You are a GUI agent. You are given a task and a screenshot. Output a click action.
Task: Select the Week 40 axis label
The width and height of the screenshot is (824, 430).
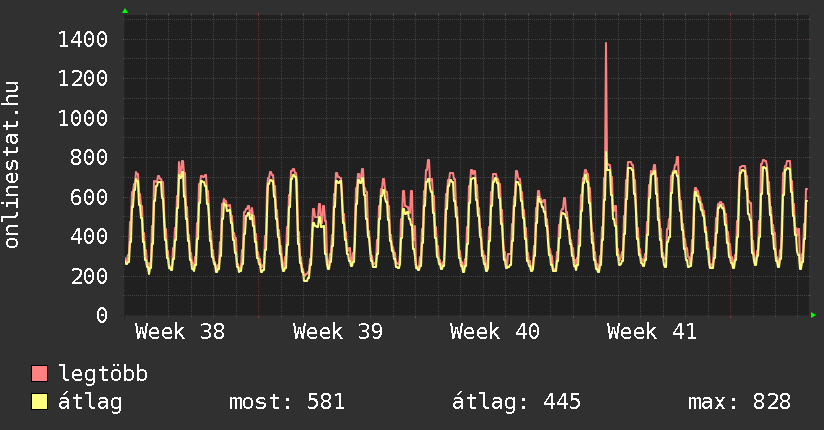click(495, 332)
